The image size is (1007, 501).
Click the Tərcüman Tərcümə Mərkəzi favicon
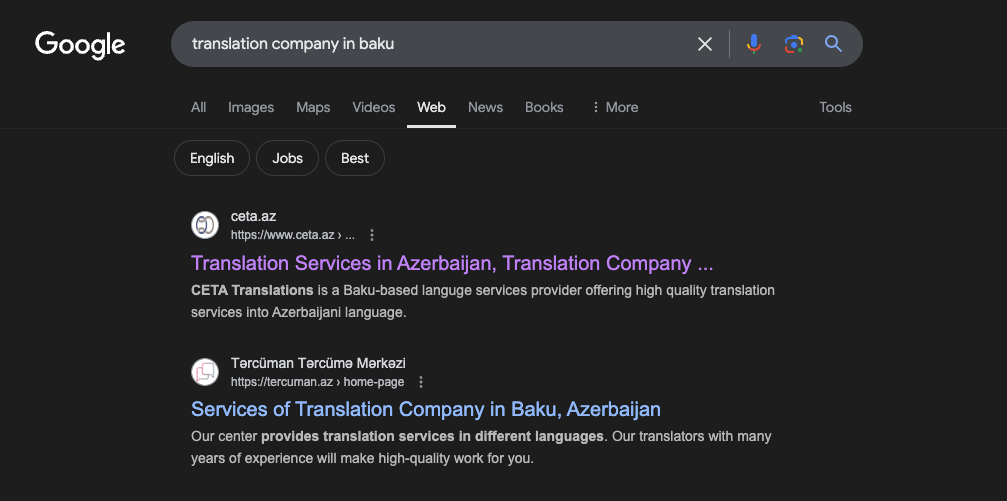205,372
